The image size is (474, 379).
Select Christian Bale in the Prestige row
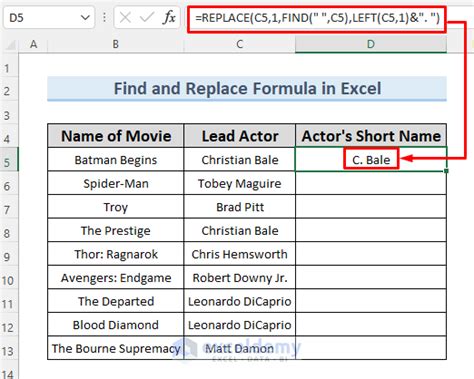[x=240, y=231]
